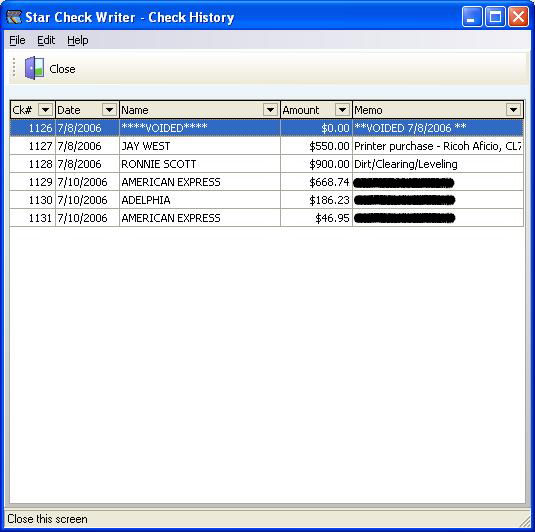Viewport: 535px width, 532px height.
Task: Expand the Name column filter dropdown
Action: (270, 110)
